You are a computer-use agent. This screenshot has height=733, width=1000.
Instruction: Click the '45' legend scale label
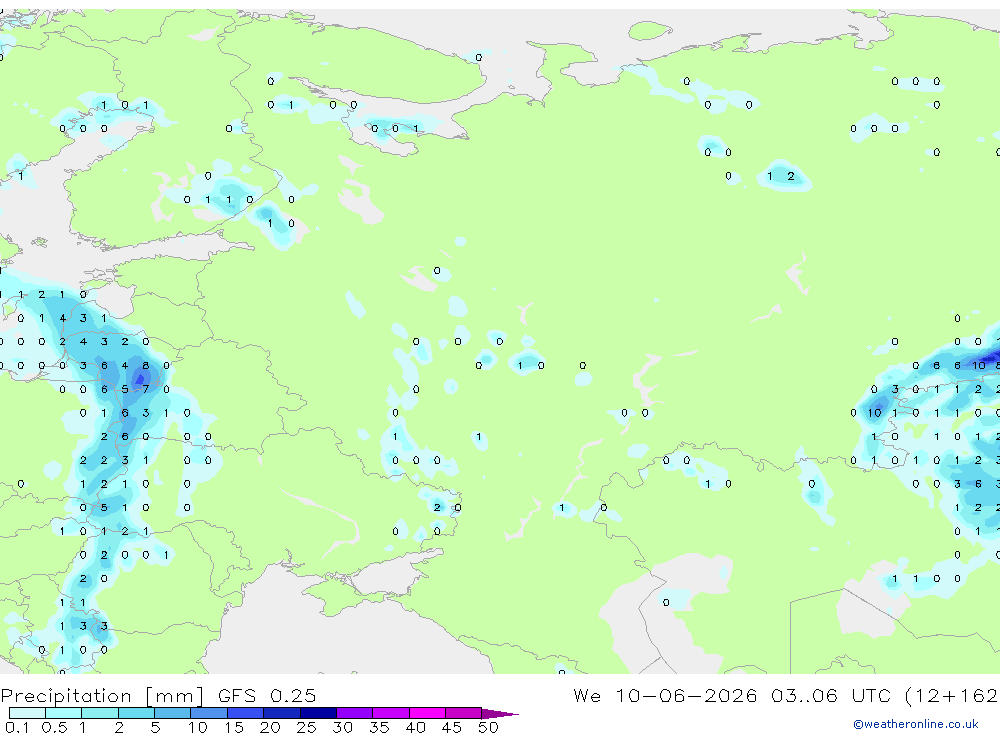452,727
